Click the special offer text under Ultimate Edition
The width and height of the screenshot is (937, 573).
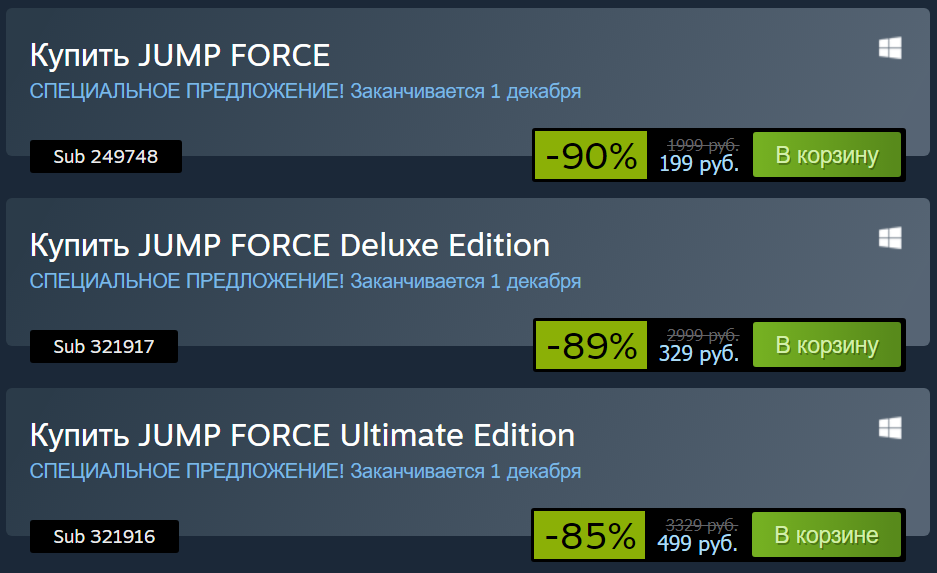[x=305, y=471]
